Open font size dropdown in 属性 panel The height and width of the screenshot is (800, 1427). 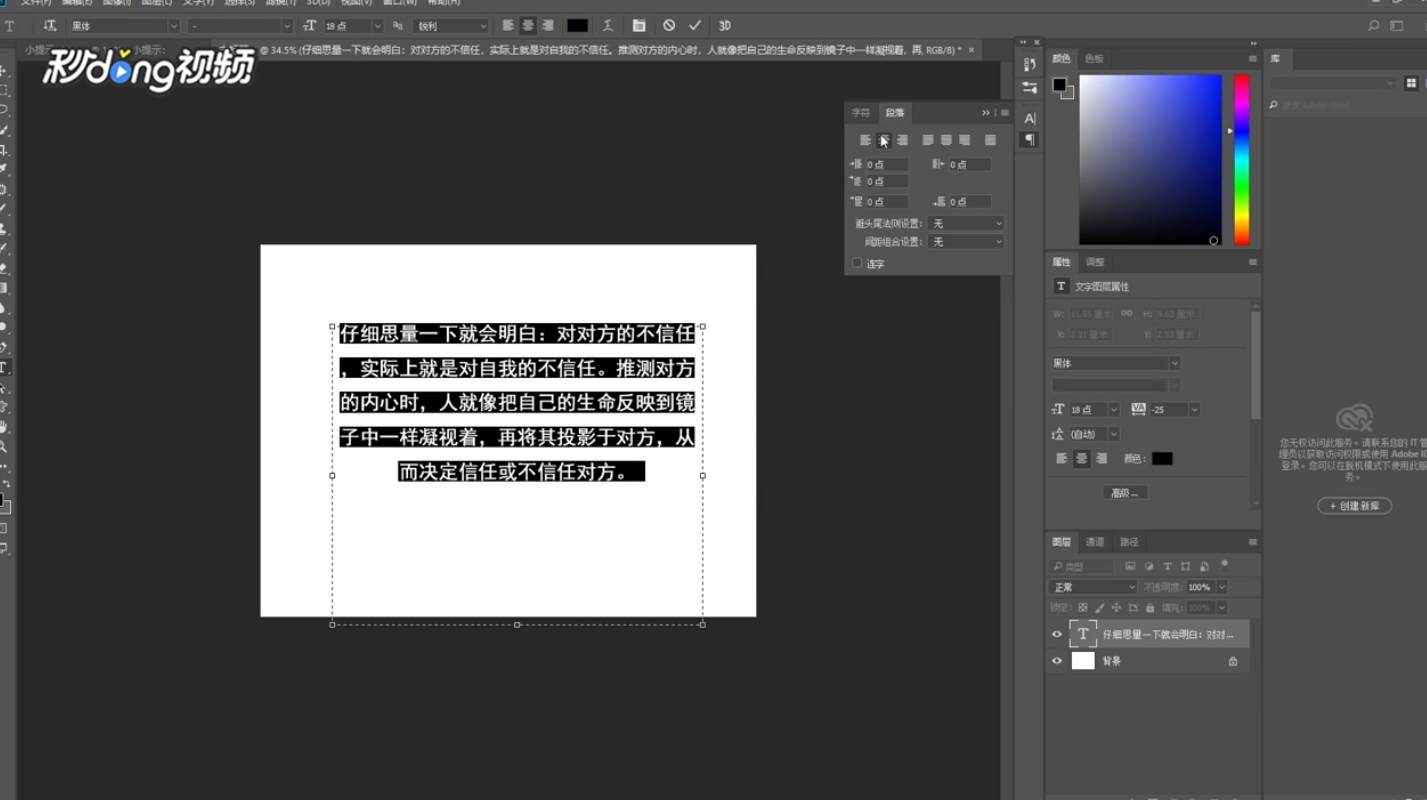coord(1094,410)
